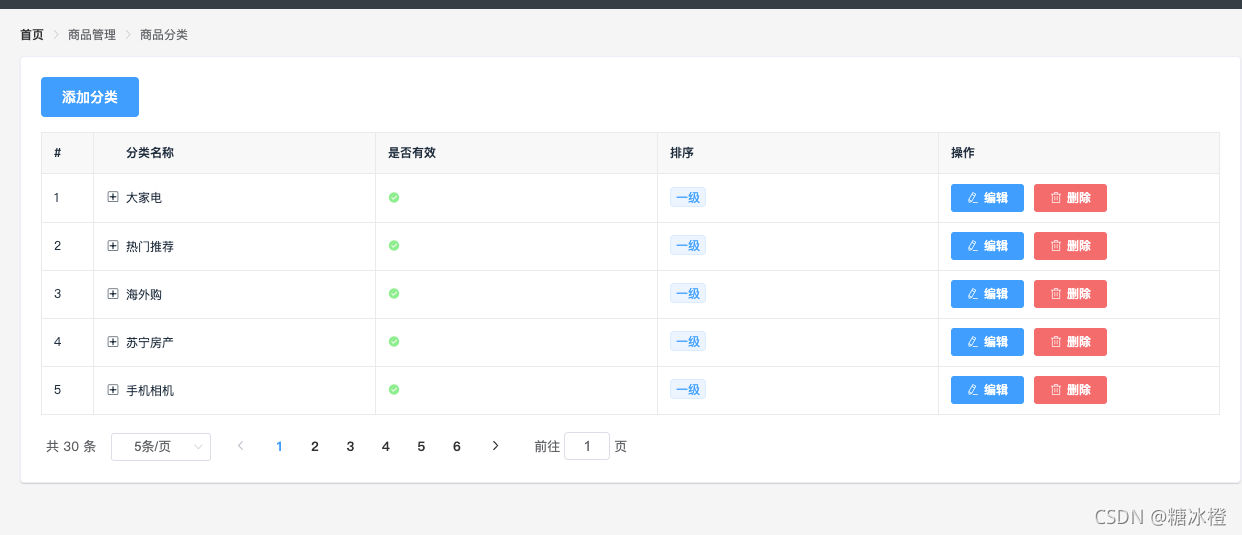
Task: Click the 商品分类 breadcrumb
Action: click(164, 35)
